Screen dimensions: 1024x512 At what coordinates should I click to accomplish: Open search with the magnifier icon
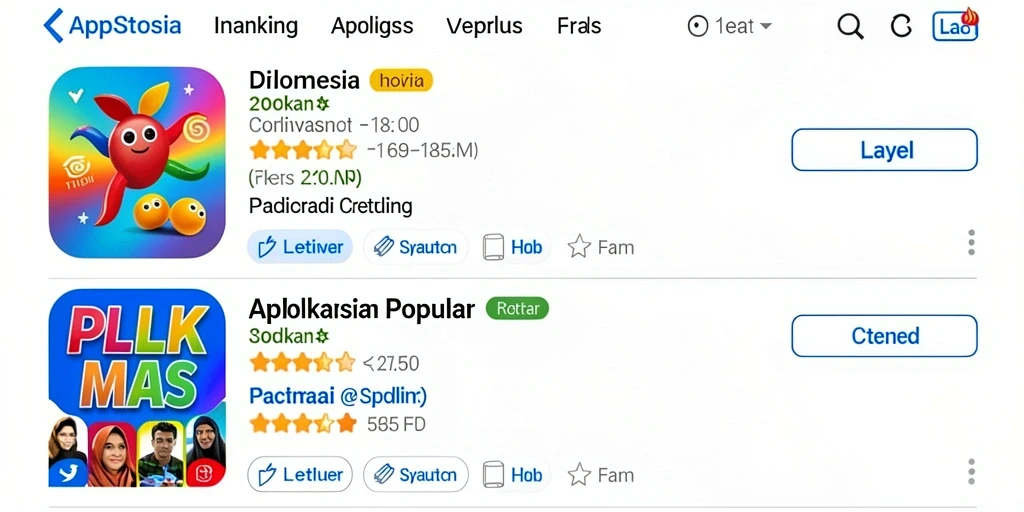click(x=850, y=27)
